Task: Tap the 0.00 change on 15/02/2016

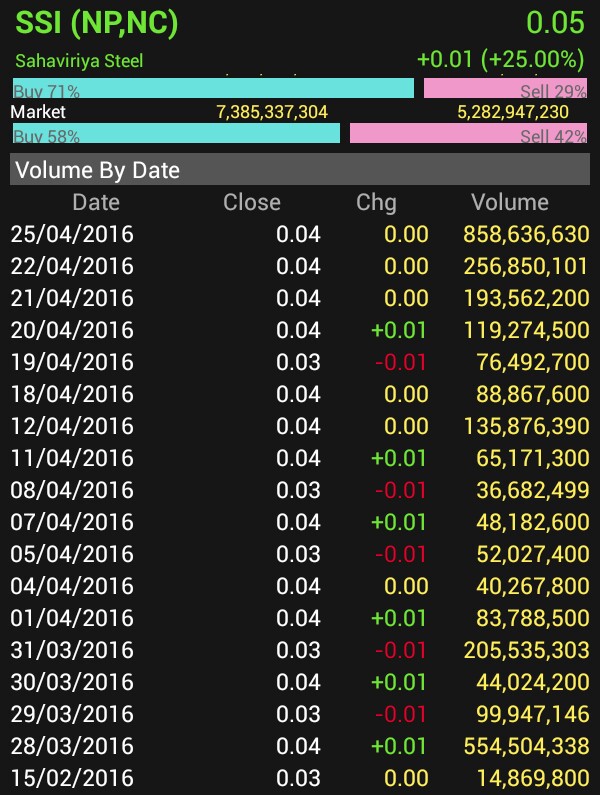Action: [x=406, y=777]
